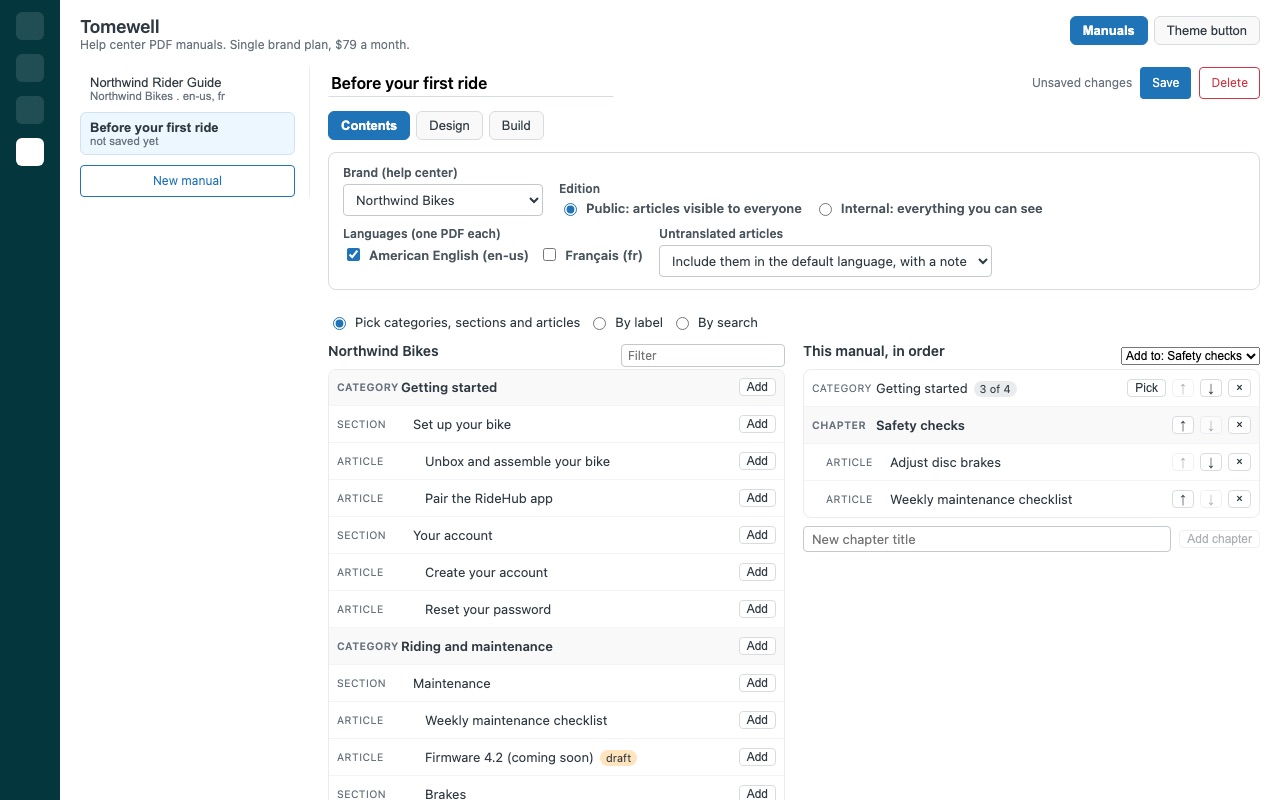The height and width of the screenshot is (800, 1280).
Task: Open Northwind Rider Guide manual in list
Action: tap(187, 89)
